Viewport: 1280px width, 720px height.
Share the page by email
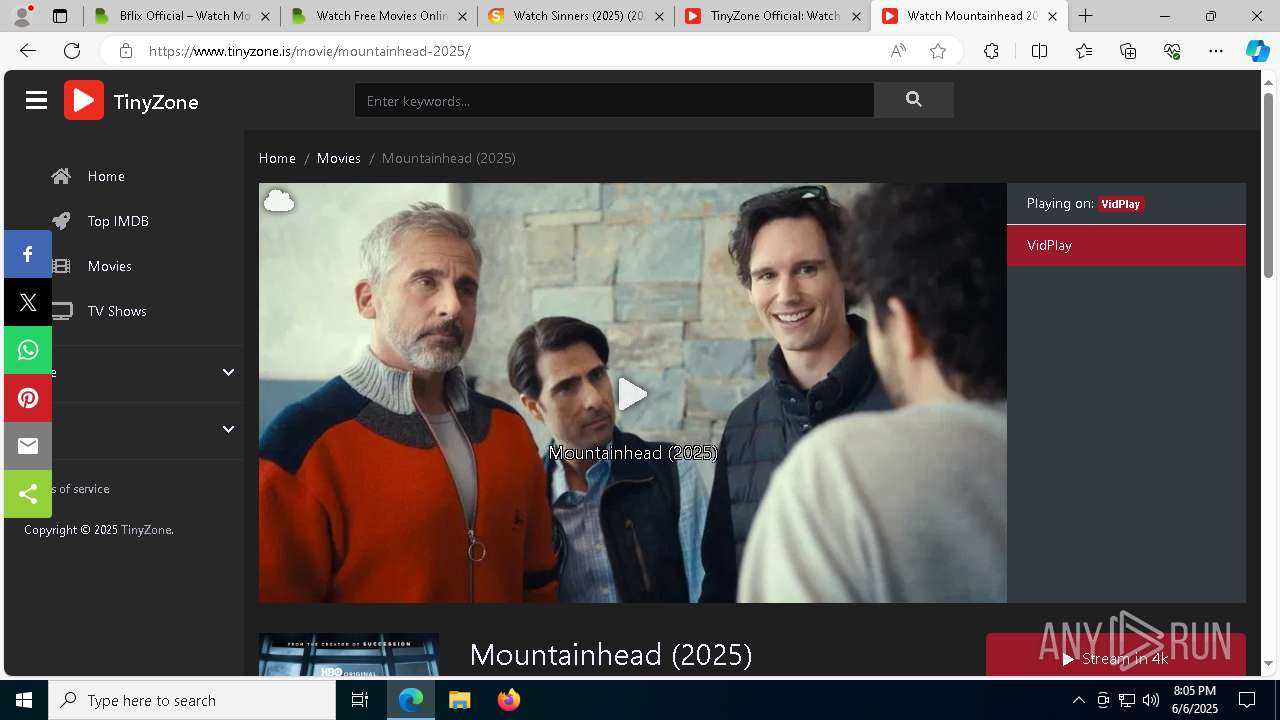coord(28,446)
